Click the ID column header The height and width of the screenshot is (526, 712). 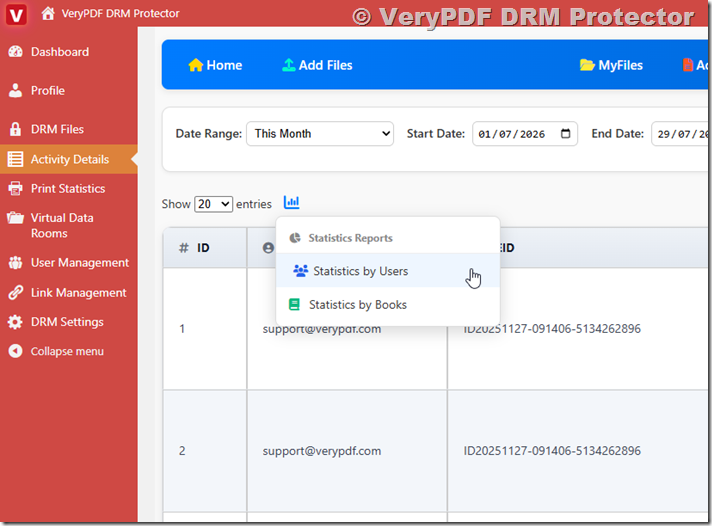205,248
